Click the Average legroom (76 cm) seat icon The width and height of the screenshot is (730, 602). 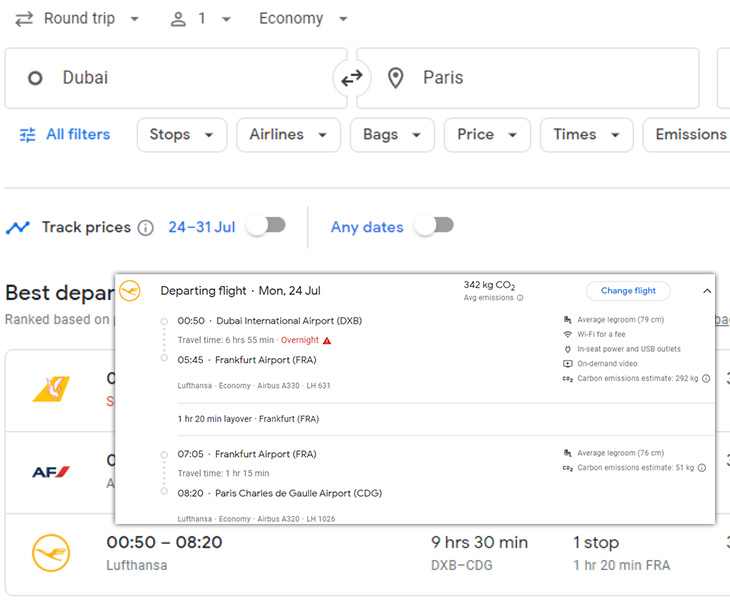pyautogui.click(x=568, y=453)
